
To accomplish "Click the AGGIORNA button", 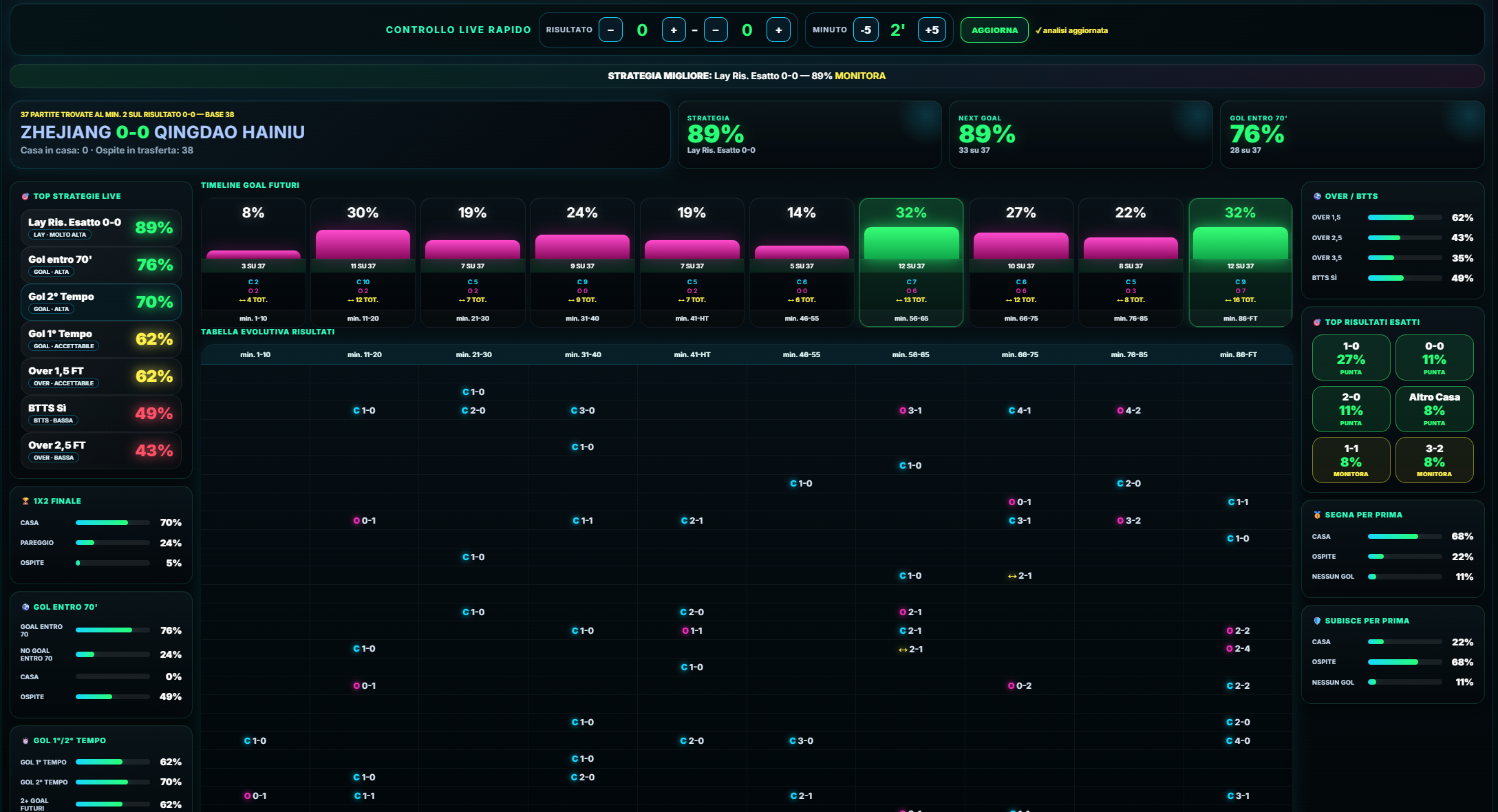I will (994, 30).
